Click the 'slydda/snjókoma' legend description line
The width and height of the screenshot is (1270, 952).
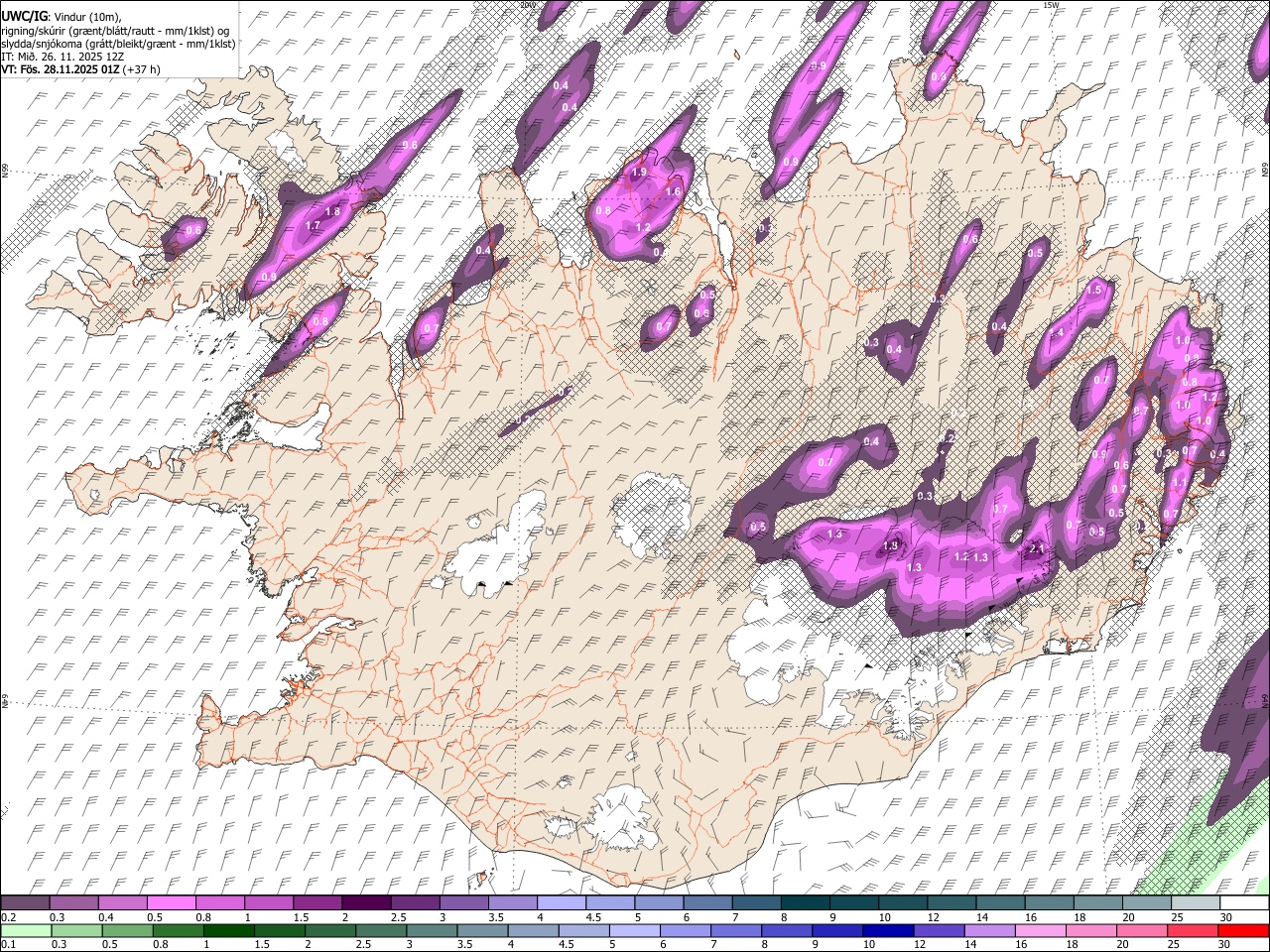click(118, 44)
